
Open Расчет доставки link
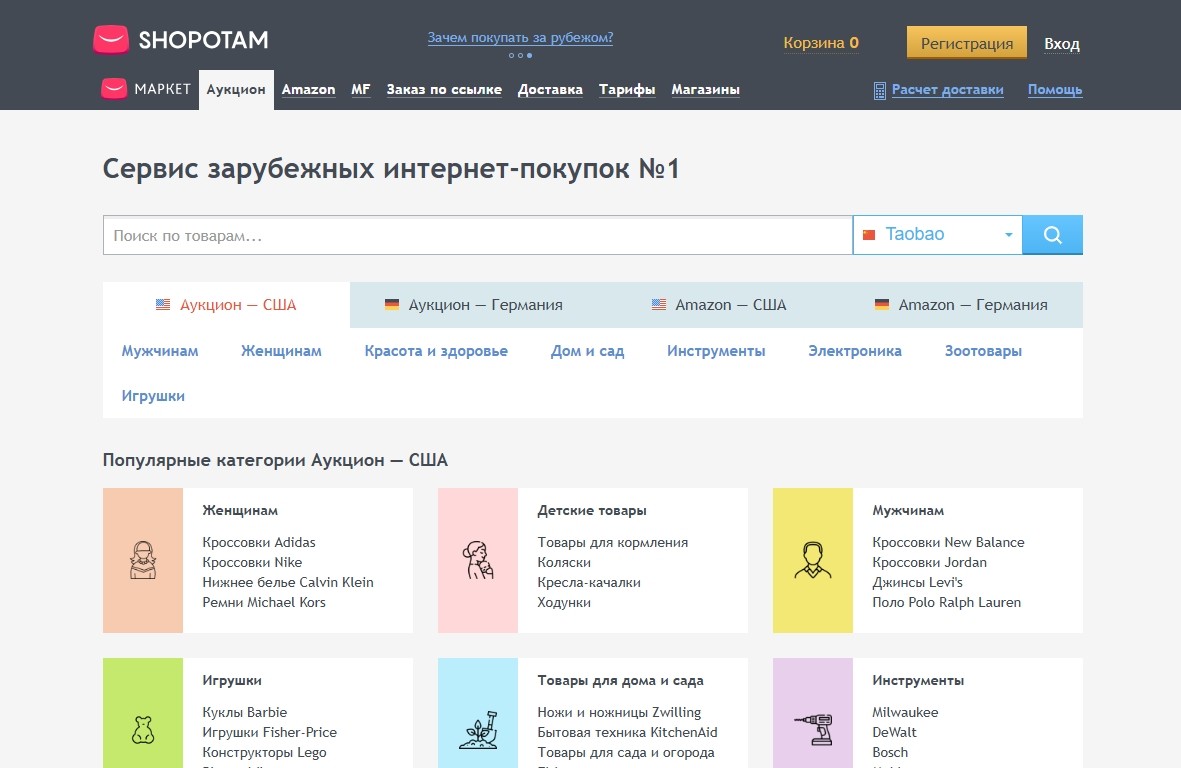(948, 90)
